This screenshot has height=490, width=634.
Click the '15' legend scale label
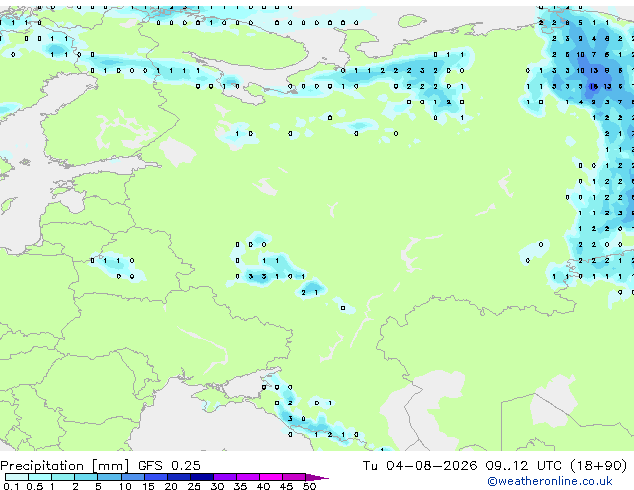pyautogui.click(x=148, y=486)
